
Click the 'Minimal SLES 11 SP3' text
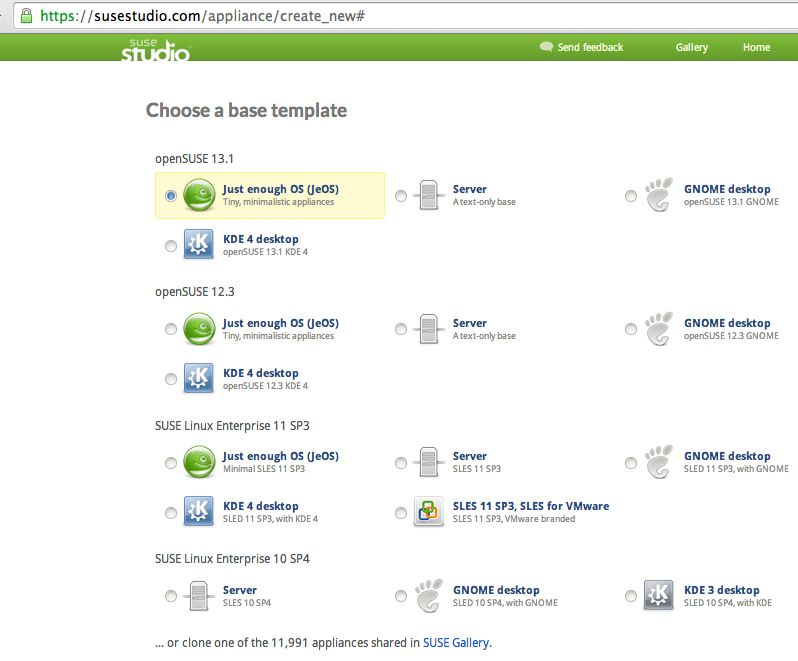264,469
